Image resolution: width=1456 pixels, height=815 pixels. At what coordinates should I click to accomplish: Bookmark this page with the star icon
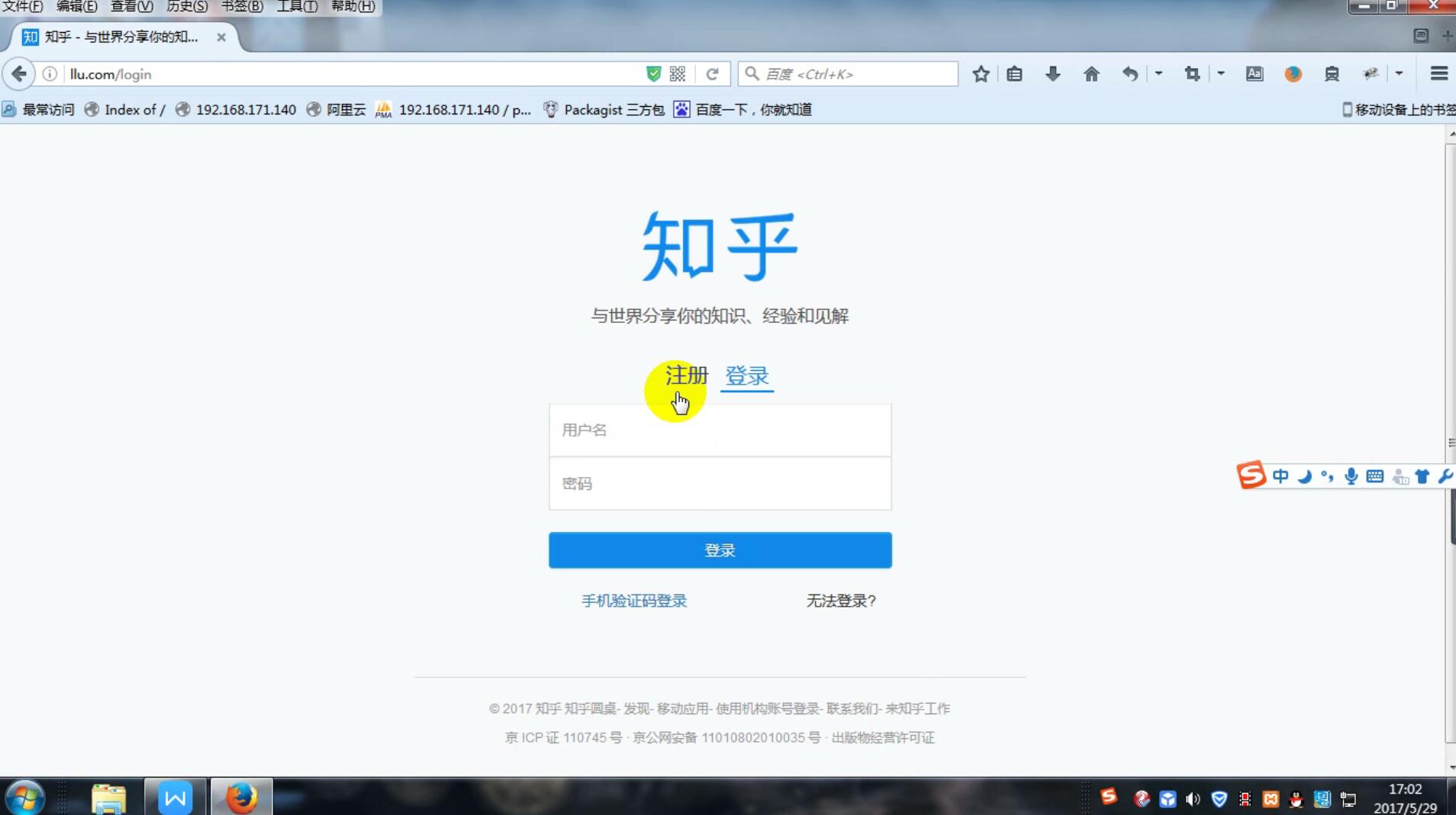click(981, 74)
